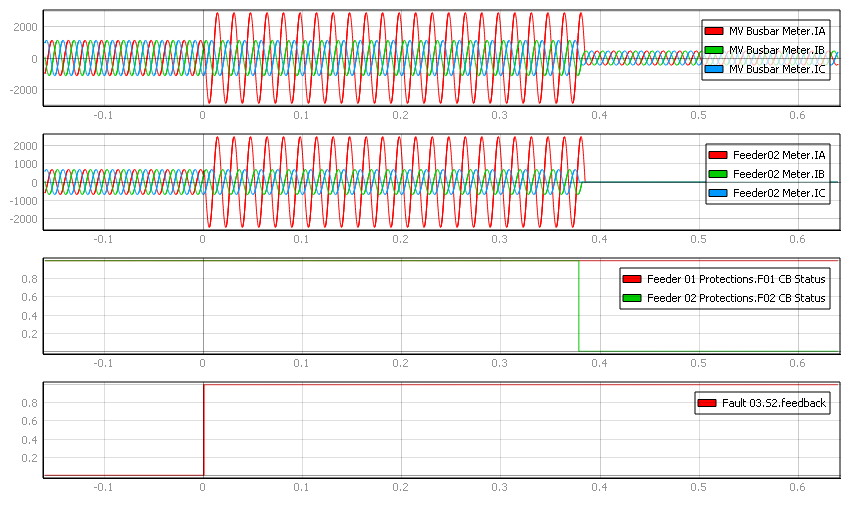
Task: Select the MV Busbar Meter.IA legend label
Action: (776, 31)
